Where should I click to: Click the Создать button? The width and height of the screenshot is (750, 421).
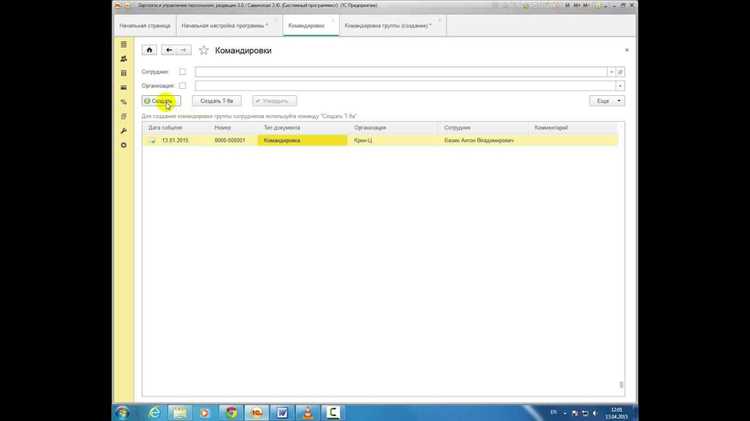pos(161,101)
